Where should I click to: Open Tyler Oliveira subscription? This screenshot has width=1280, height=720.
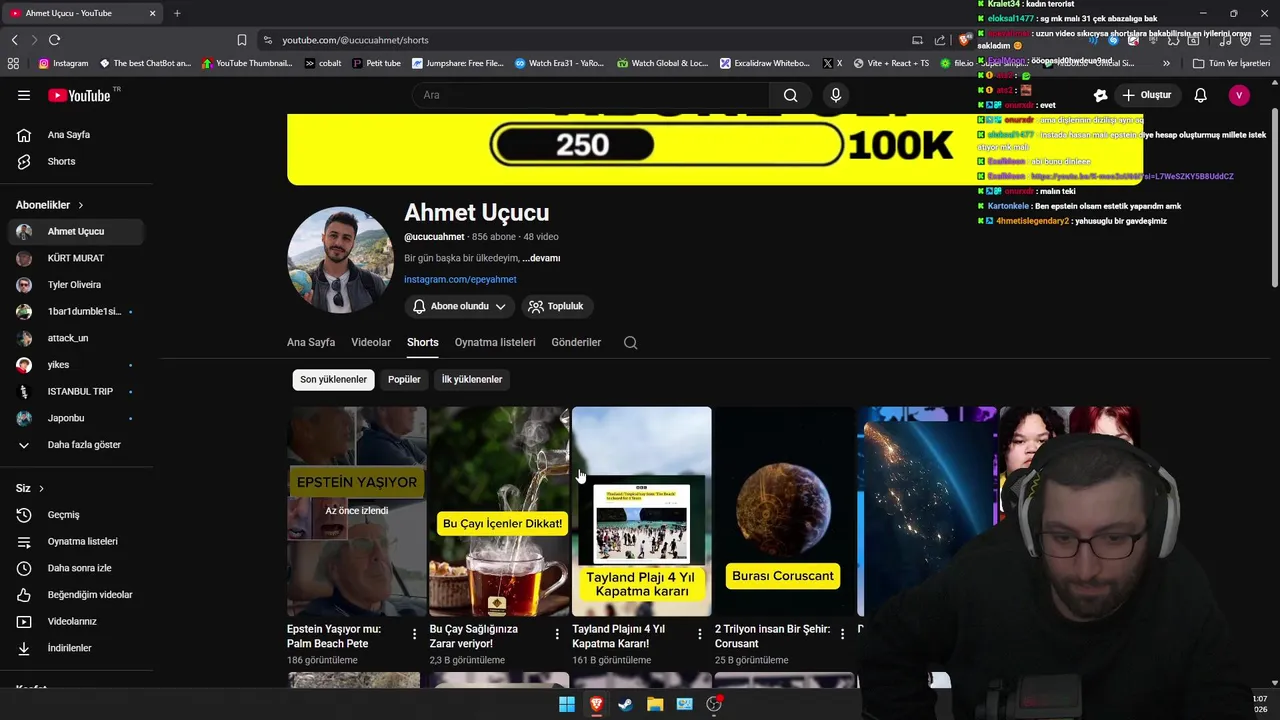point(74,285)
